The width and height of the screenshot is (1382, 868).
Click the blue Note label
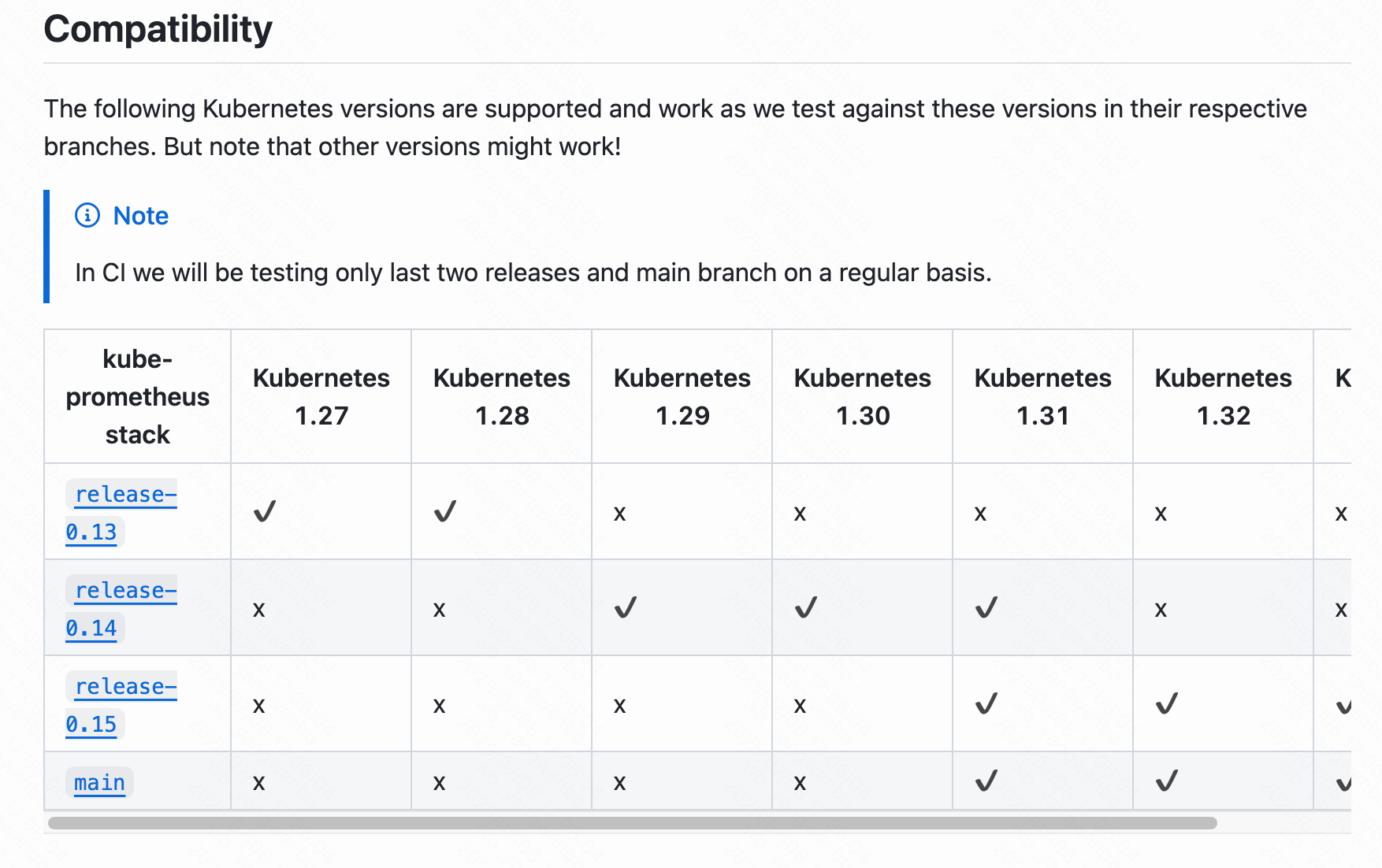coord(141,216)
